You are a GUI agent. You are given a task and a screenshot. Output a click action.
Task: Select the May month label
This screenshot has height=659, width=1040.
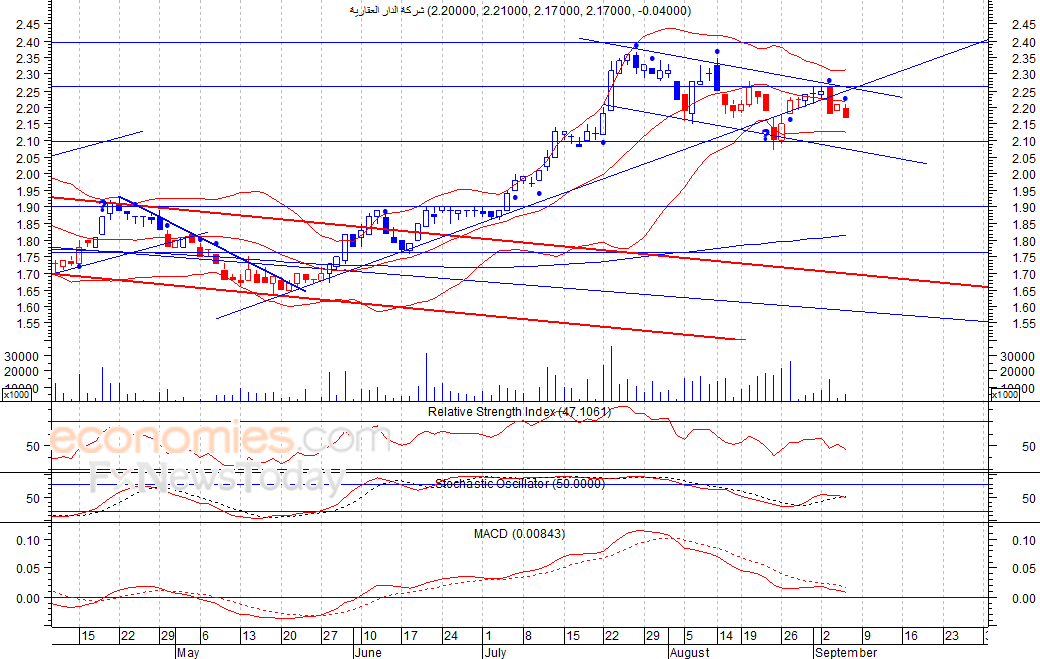[188, 652]
